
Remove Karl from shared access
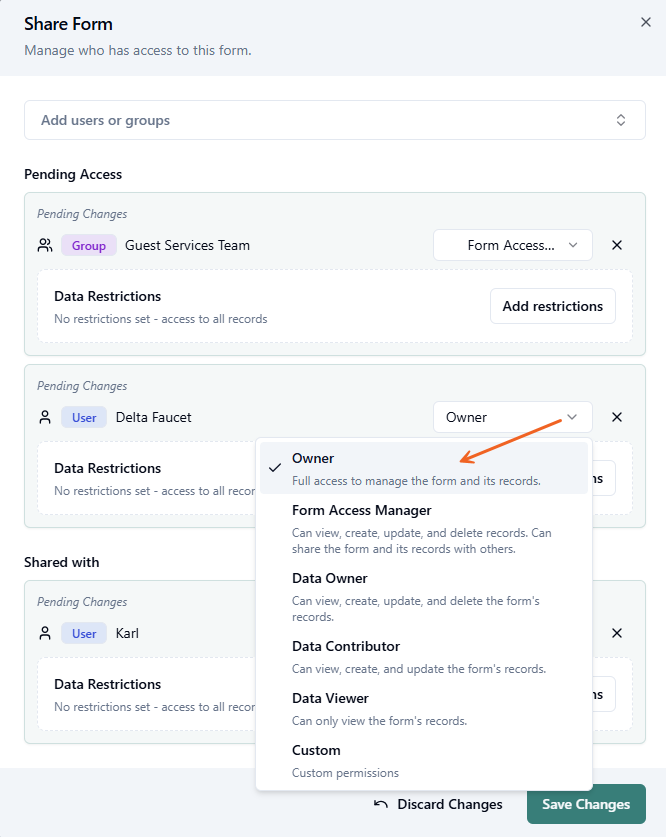point(617,633)
